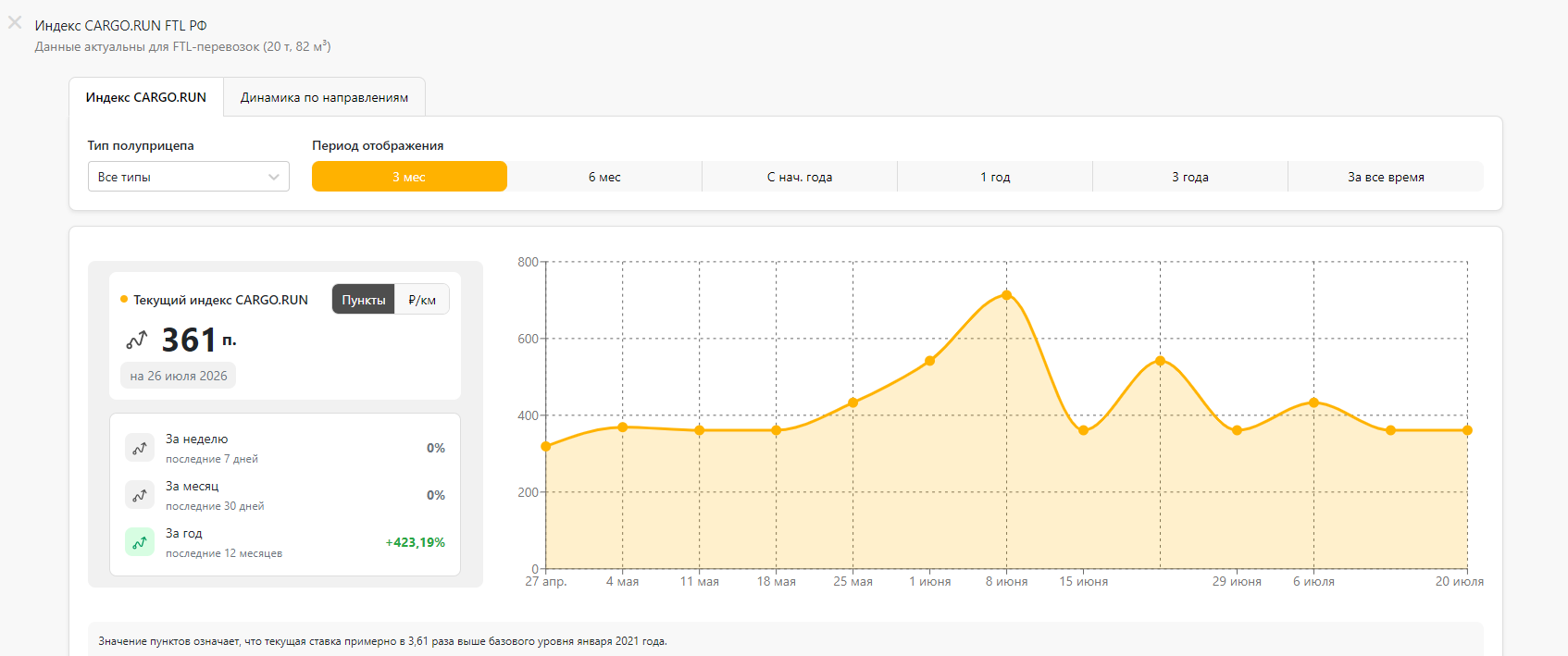The width and height of the screenshot is (1568, 656).
Task: Click the 0% value in the За месяц row
Action: tap(436, 495)
